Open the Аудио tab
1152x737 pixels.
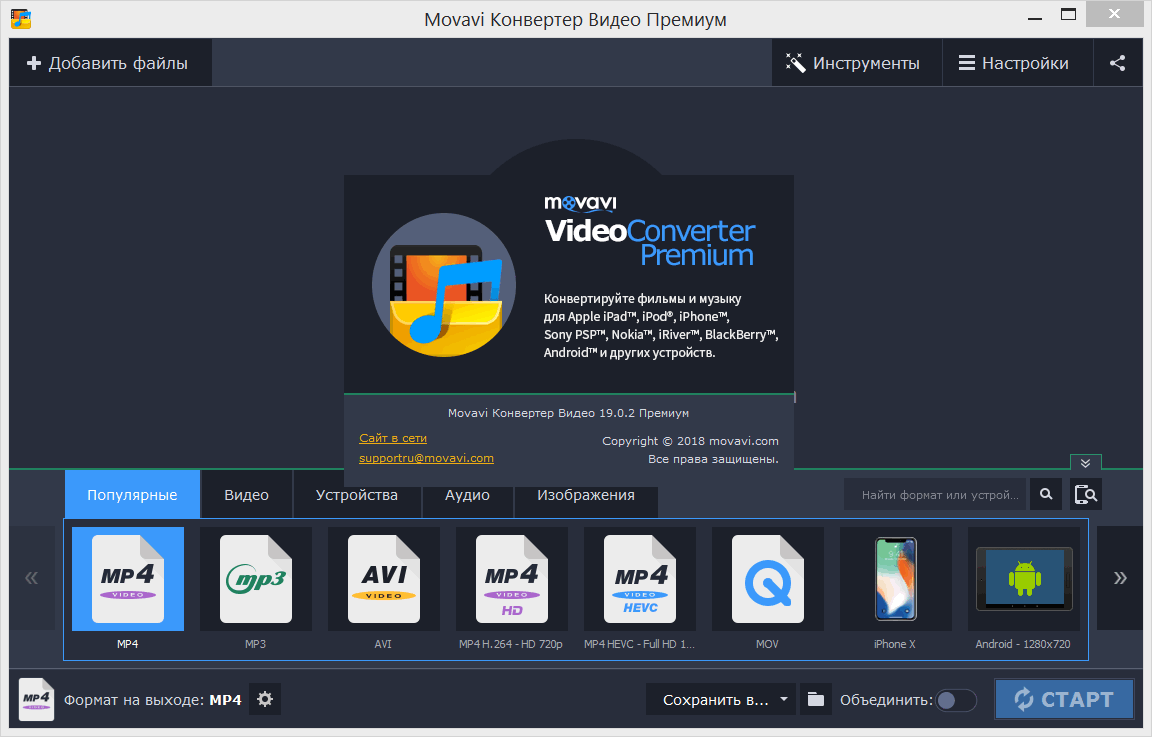click(467, 495)
